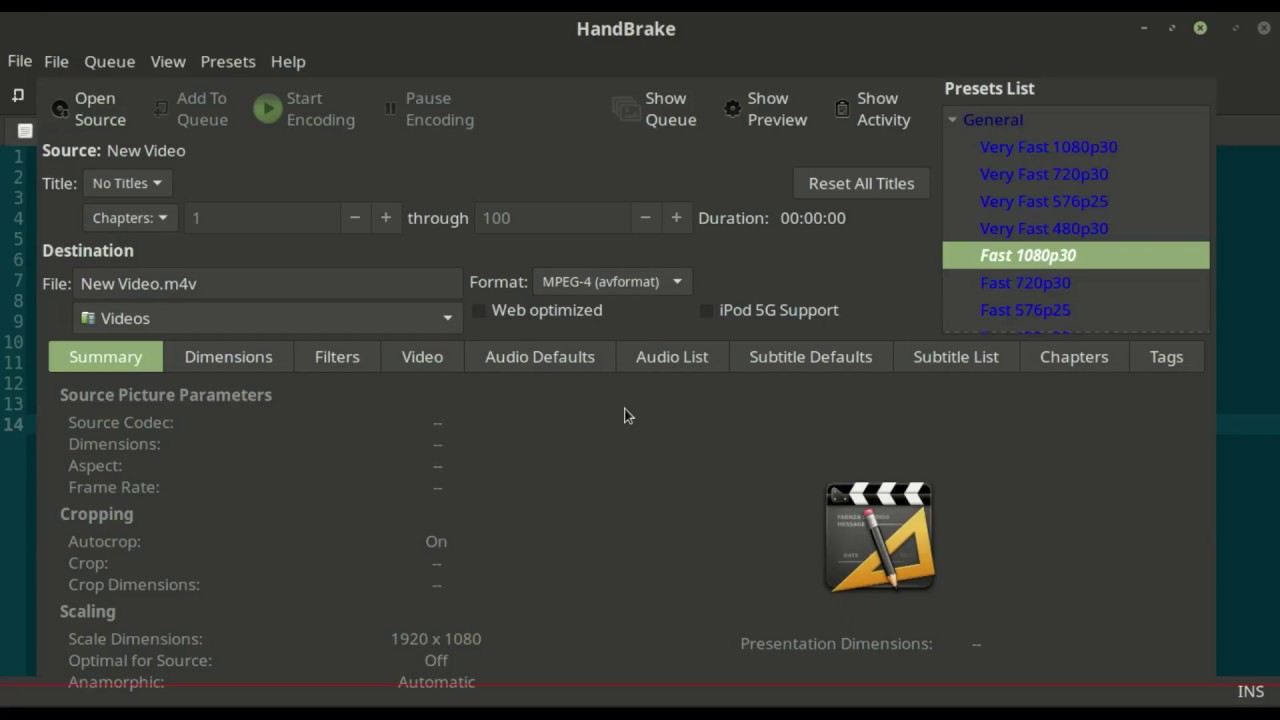
Task: Decrease the end chapter value 100
Action: (x=645, y=218)
